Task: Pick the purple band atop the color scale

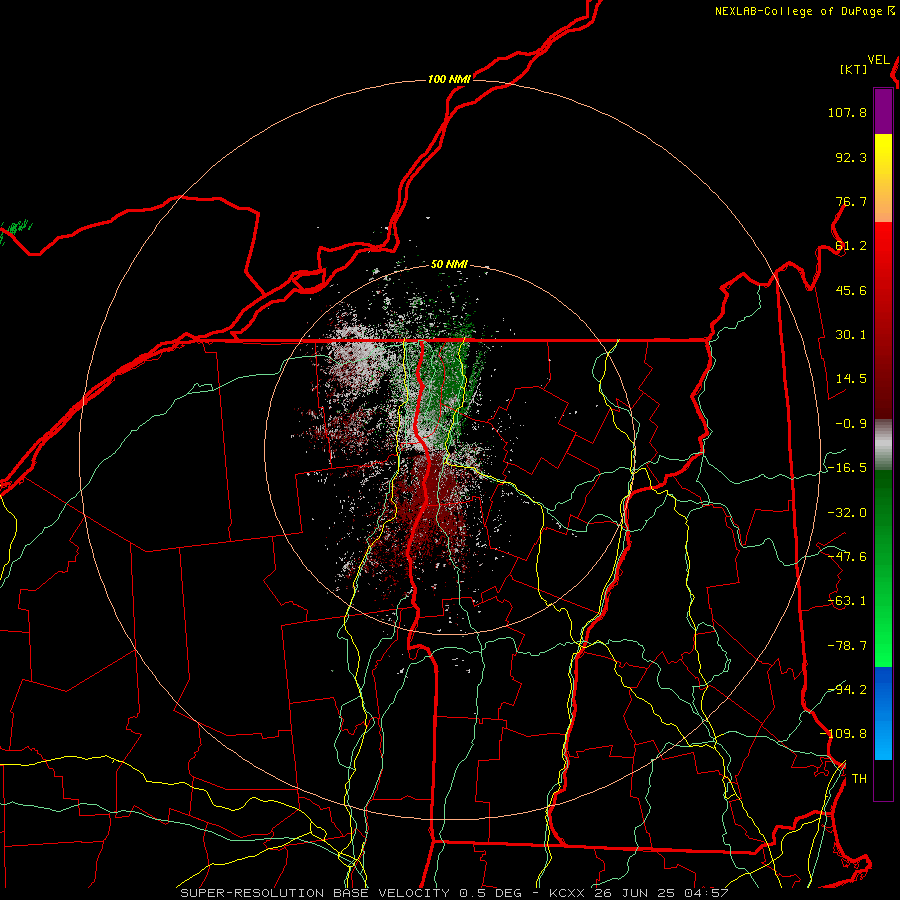Action: click(x=883, y=111)
